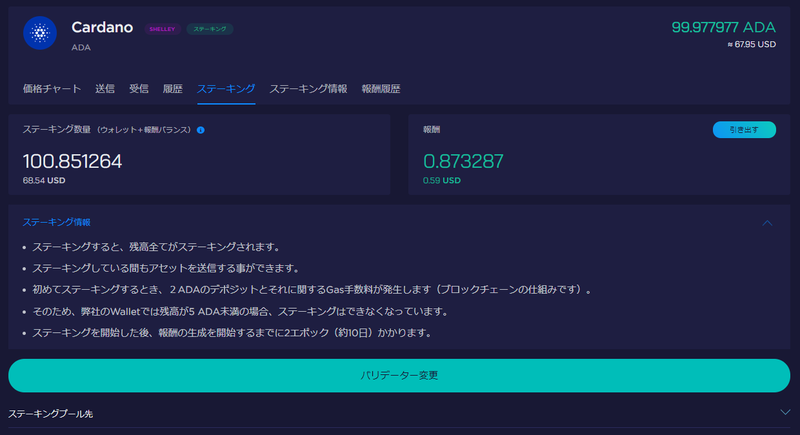The width and height of the screenshot is (800, 435).
Task: Click the バリデーター変更 button
Action: click(399, 375)
